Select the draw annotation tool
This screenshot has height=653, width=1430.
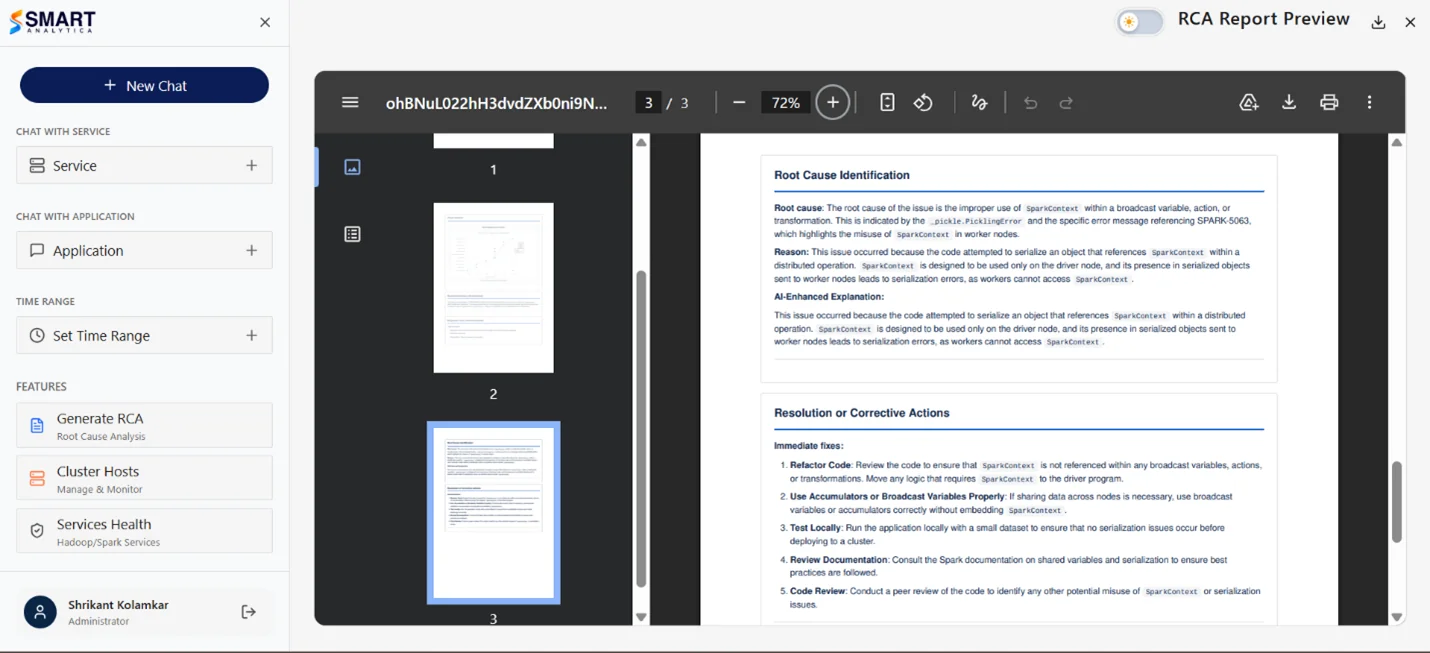click(979, 102)
